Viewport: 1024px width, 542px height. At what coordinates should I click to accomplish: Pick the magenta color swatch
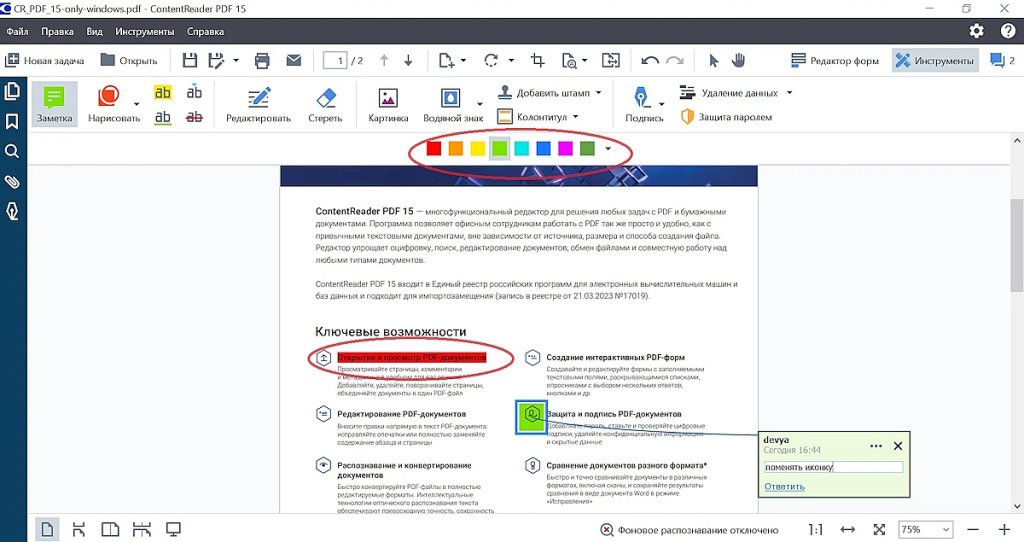pos(566,149)
